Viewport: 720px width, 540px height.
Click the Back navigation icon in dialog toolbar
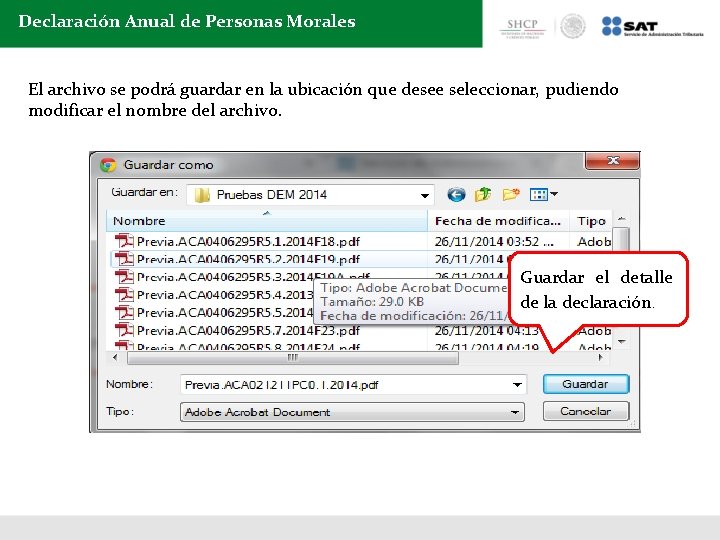(x=456, y=195)
